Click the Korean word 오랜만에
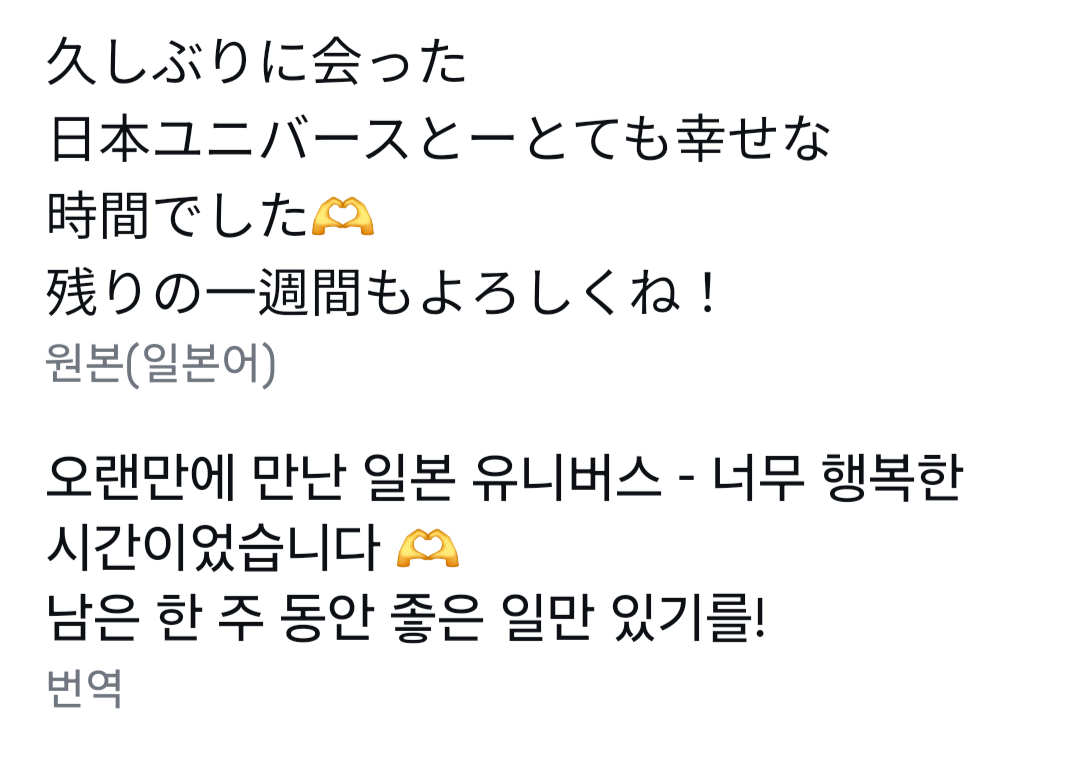This screenshot has width=1080, height=784. pos(141,477)
